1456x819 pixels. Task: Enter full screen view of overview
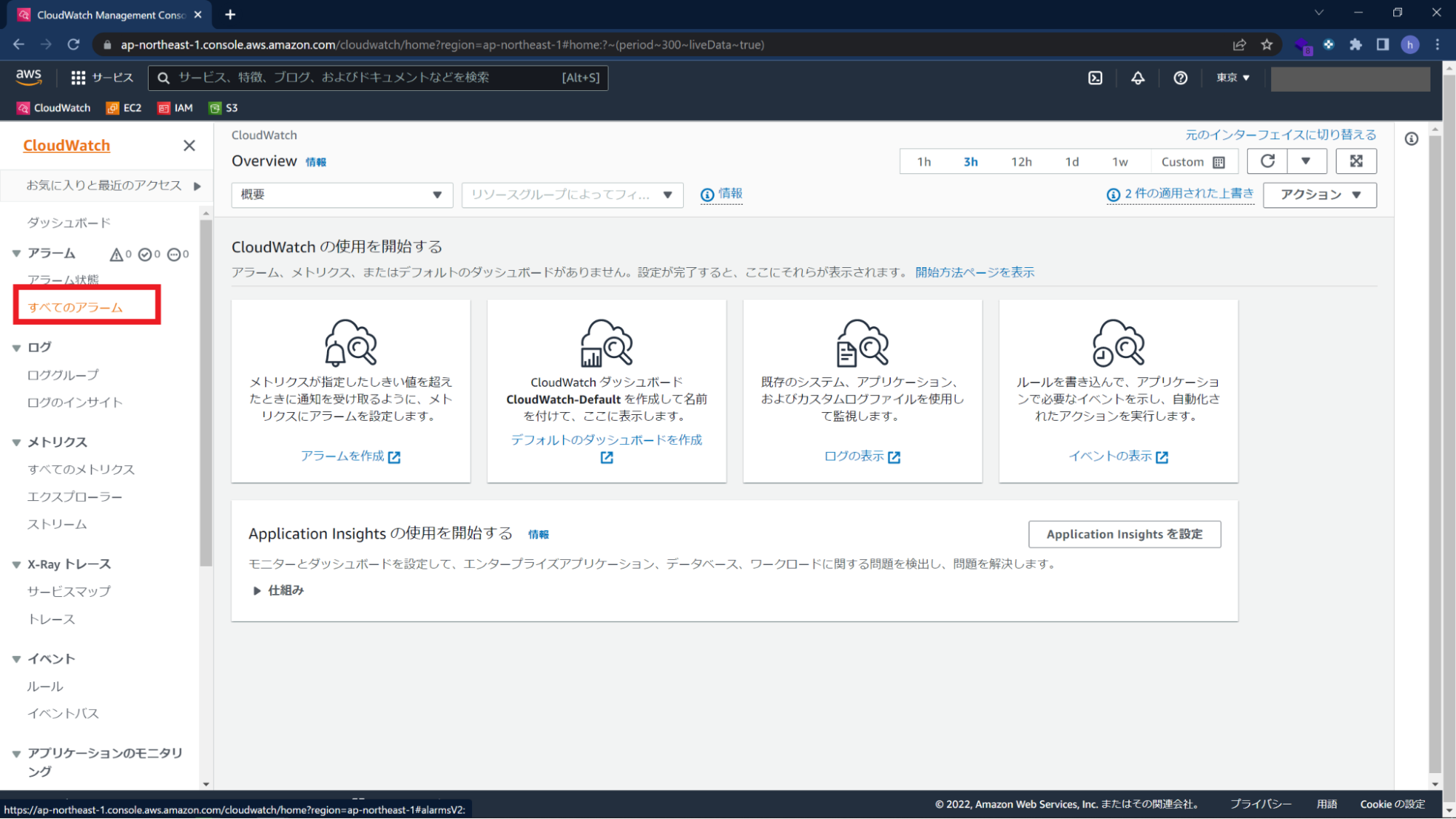click(x=1356, y=161)
